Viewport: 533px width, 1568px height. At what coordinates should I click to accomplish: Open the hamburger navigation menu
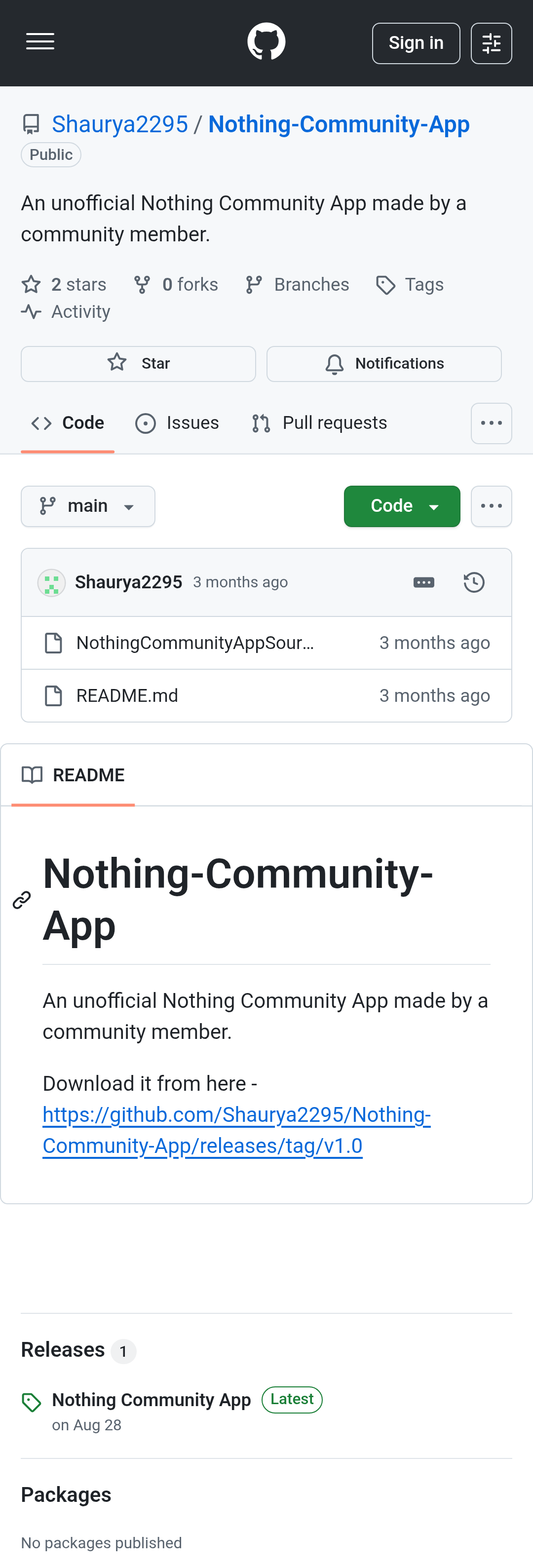tap(40, 42)
